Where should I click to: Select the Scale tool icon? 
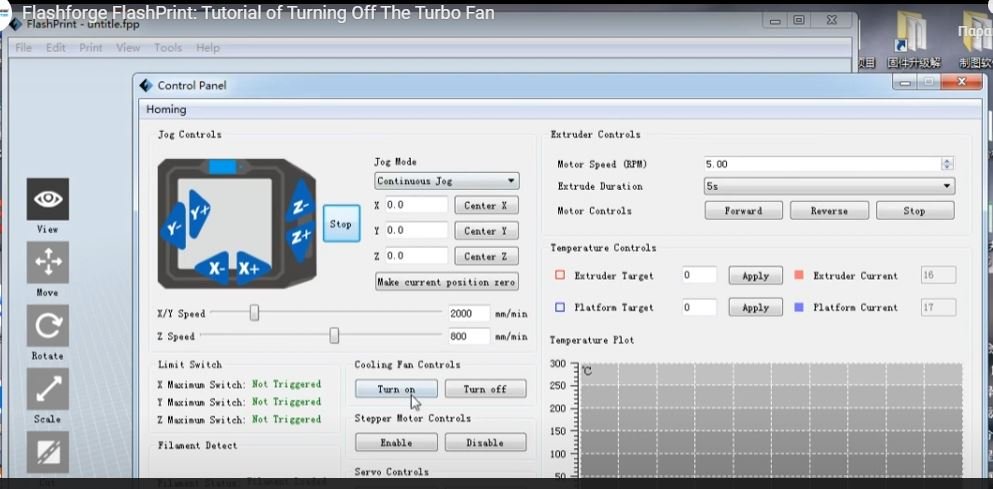coord(47,389)
